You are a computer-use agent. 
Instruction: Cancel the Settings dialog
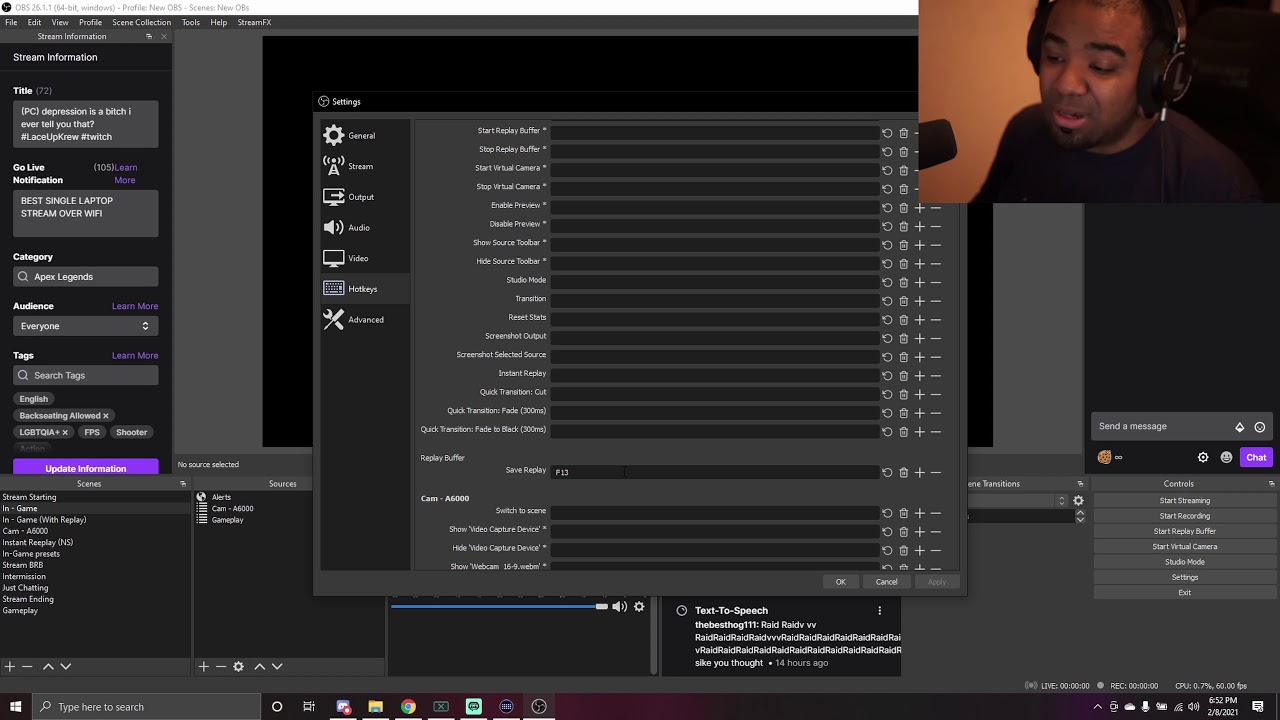tap(887, 582)
